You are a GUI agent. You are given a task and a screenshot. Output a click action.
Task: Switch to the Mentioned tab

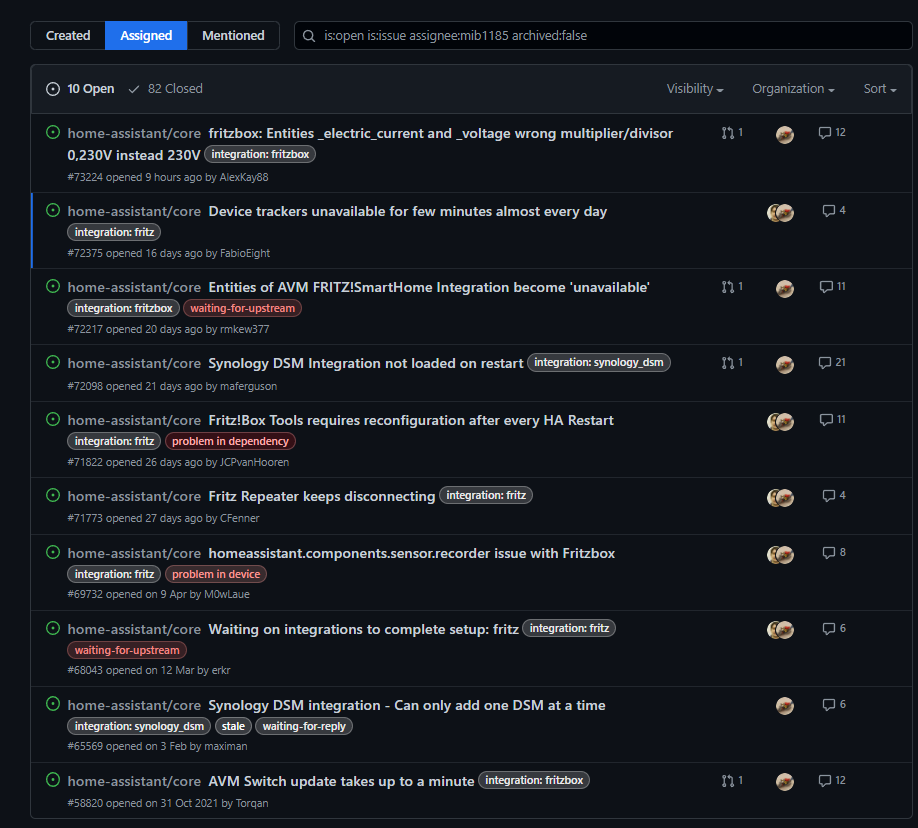click(232, 35)
